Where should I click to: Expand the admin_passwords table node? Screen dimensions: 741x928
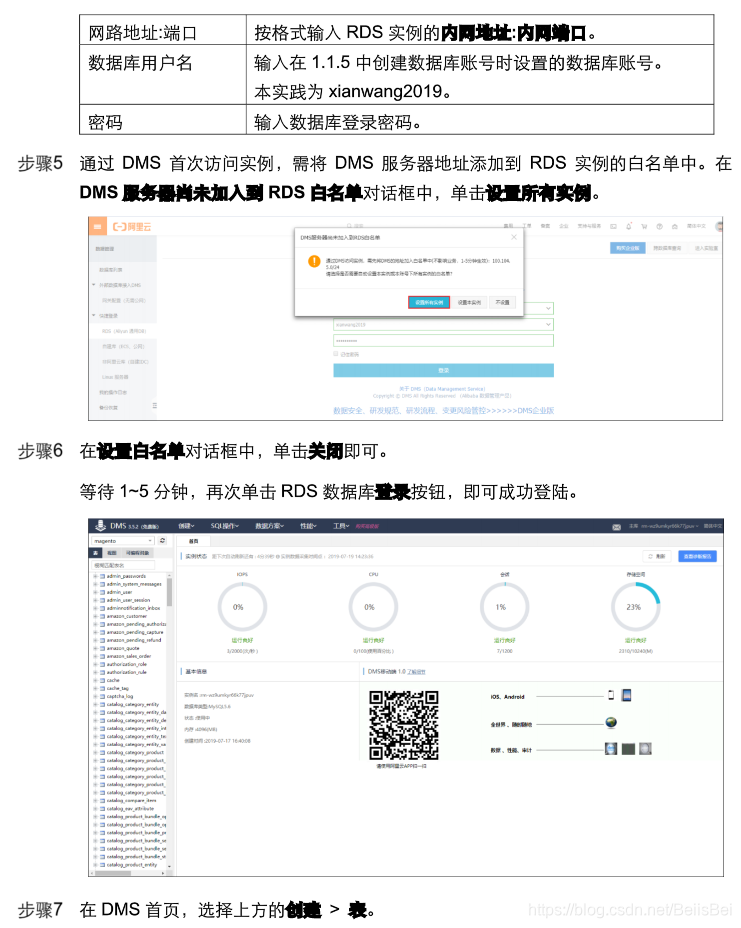95,576
